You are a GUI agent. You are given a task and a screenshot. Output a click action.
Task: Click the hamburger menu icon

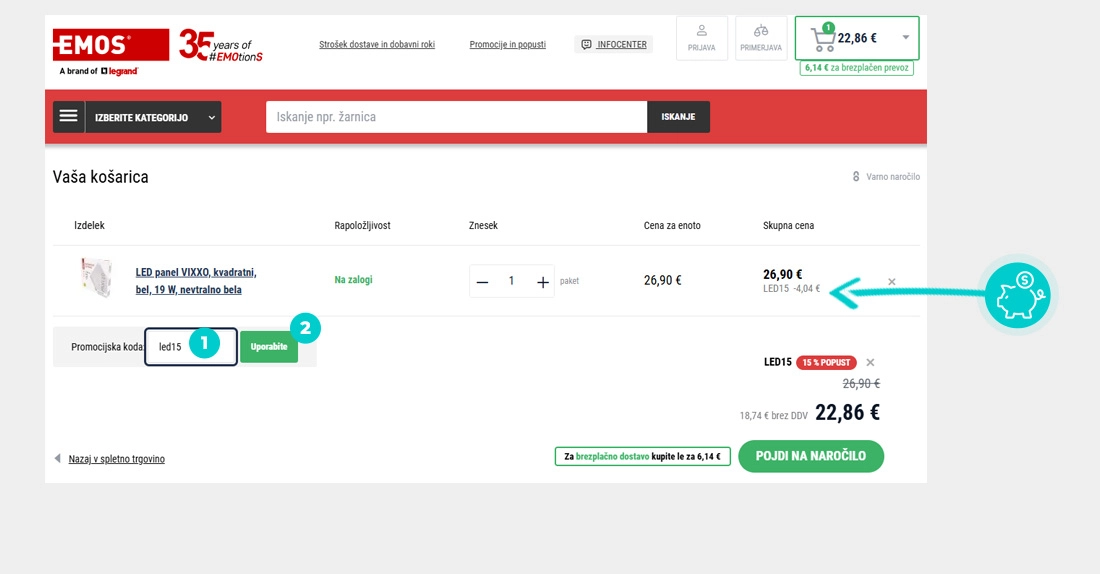(69, 116)
